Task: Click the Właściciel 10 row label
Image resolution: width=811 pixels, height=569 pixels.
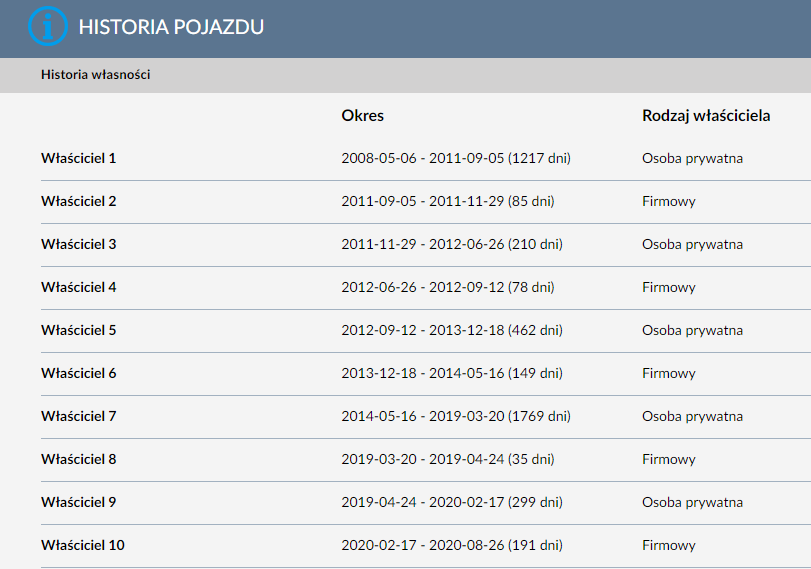Action: click(x=83, y=545)
